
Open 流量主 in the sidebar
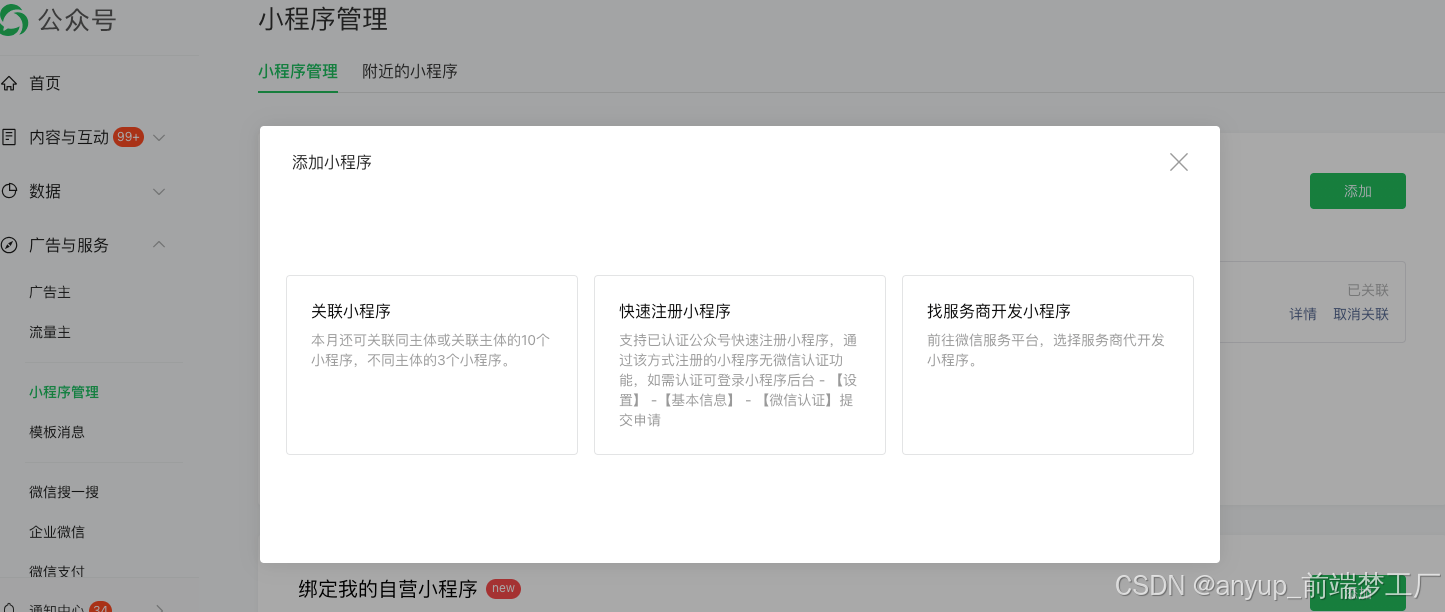pos(50,332)
